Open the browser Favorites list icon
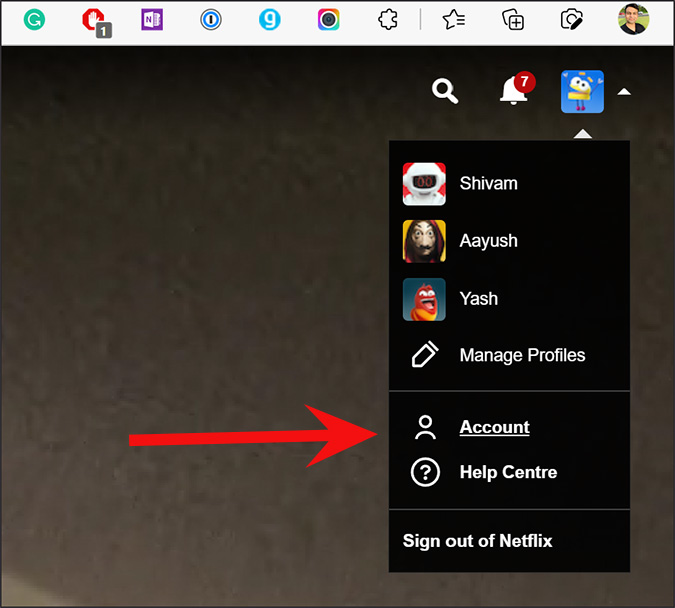675x608 pixels. click(454, 19)
